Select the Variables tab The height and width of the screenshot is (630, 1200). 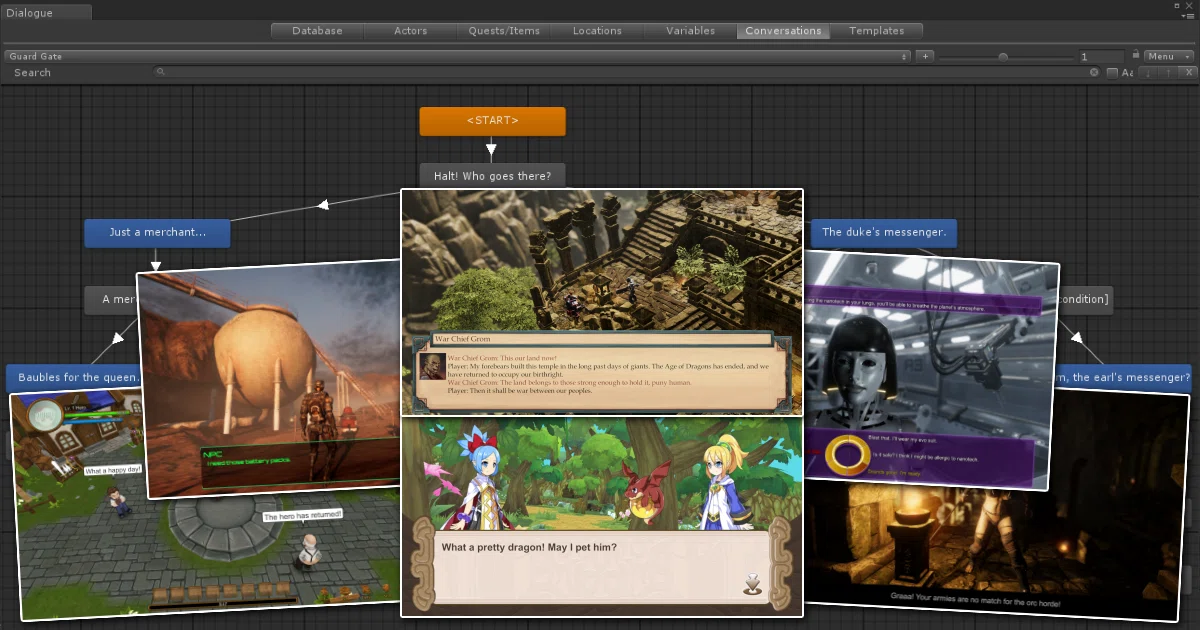691,31
